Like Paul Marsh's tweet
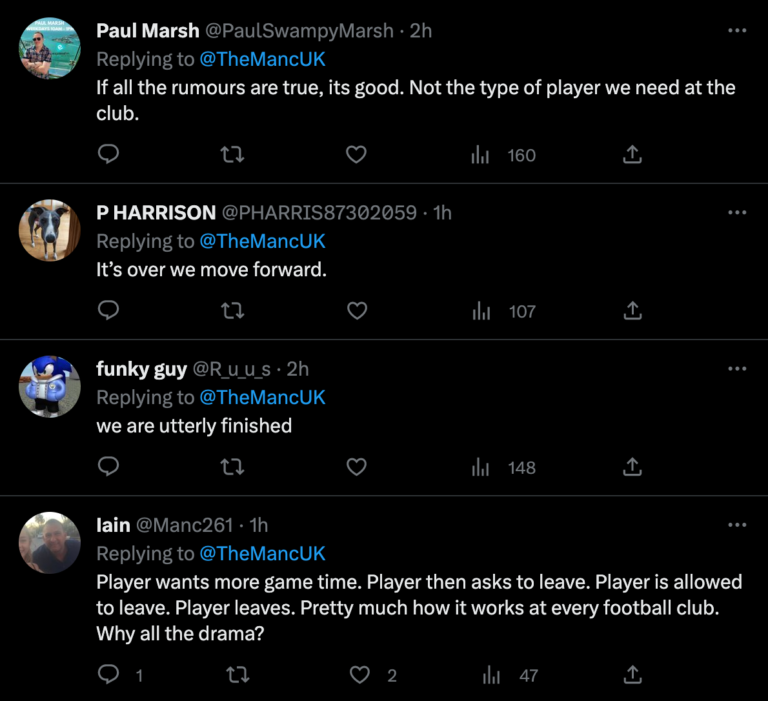 click(x=356, y=155)
